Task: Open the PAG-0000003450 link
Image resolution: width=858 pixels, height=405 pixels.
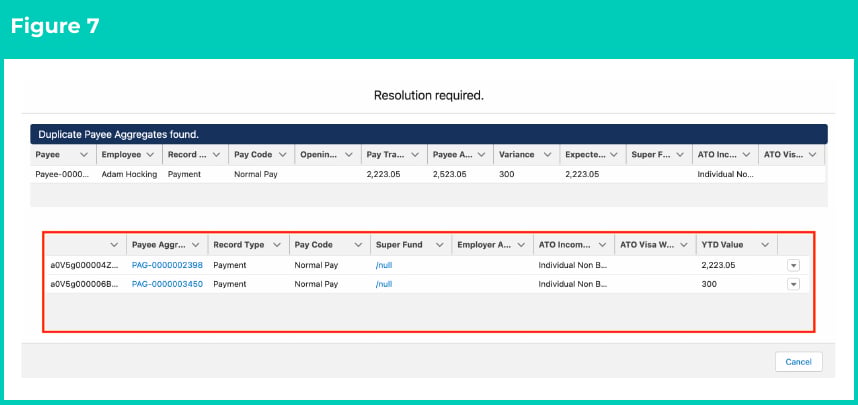Action: coord(167,284)
